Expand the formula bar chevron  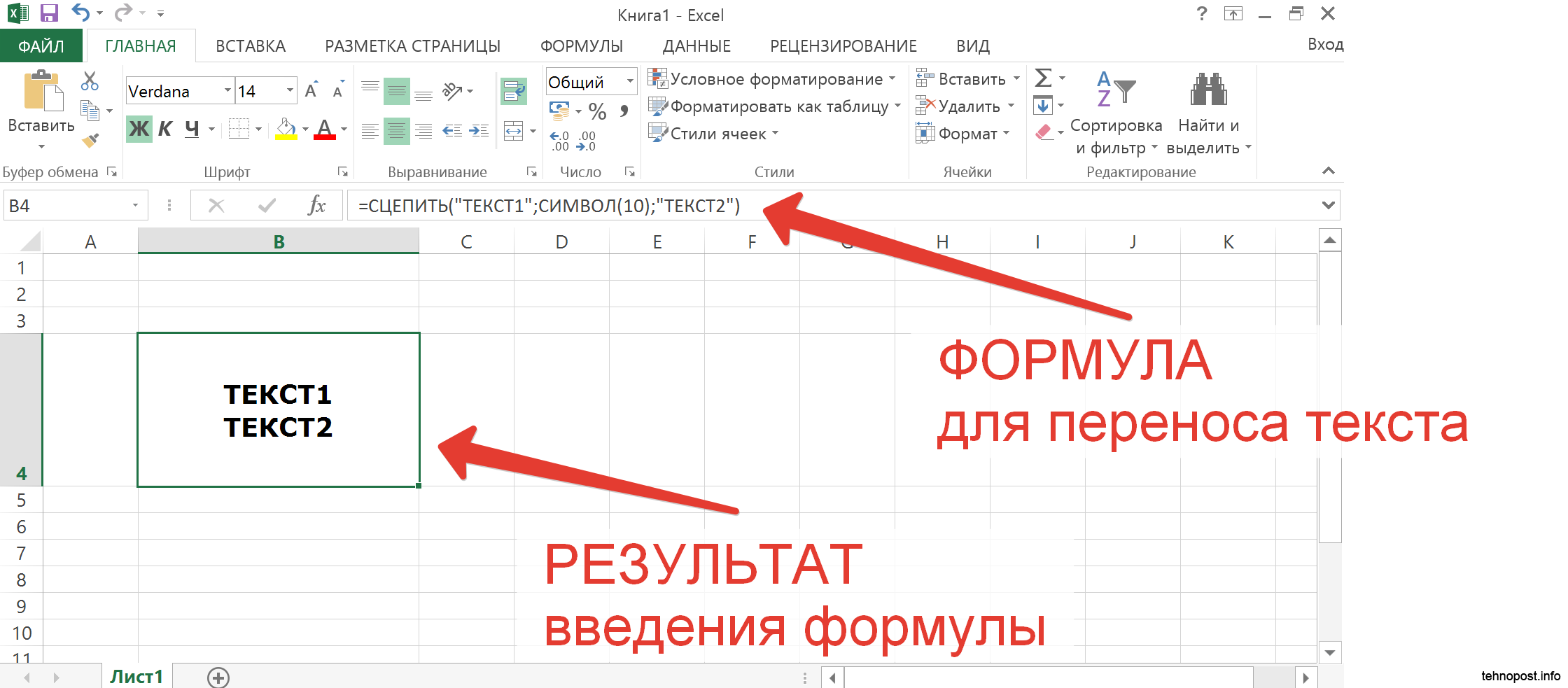pos(1328,206)
